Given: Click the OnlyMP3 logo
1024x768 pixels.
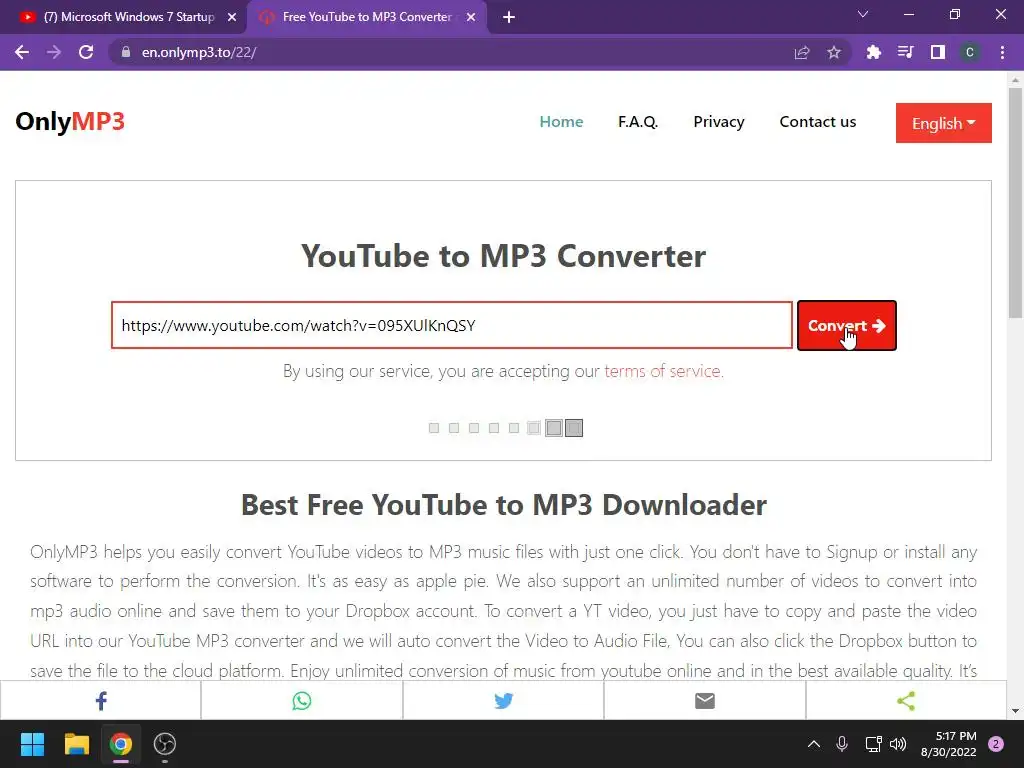Looking at the screenshot, I should tap(70, 121).
